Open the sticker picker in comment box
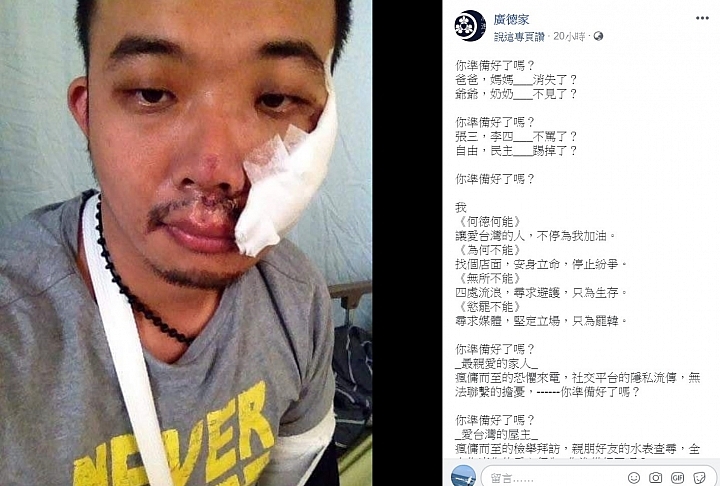The width and height of the screenshot is (720, 486). pyautogui.click(x=699, y=478)
